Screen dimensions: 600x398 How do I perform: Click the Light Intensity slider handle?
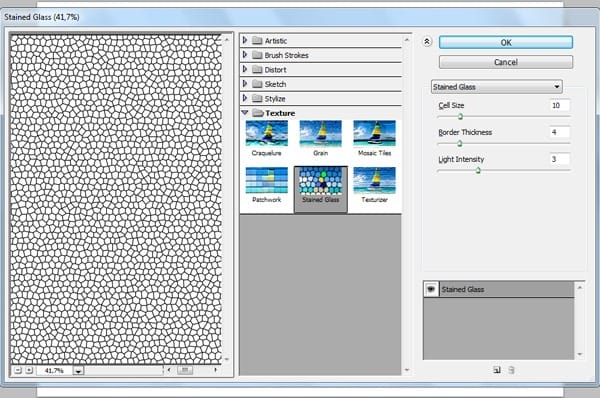(x=478, y=170)
